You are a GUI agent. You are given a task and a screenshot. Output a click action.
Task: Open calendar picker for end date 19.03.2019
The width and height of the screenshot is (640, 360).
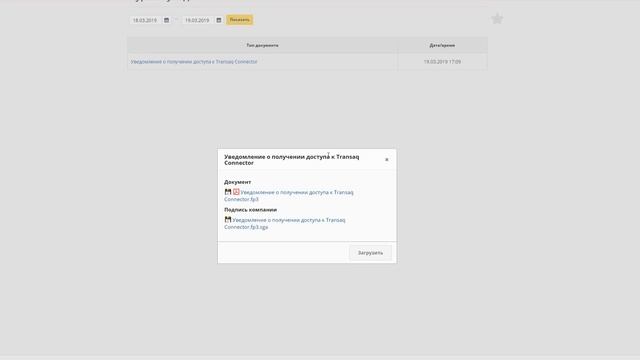[x=219, y=20]
